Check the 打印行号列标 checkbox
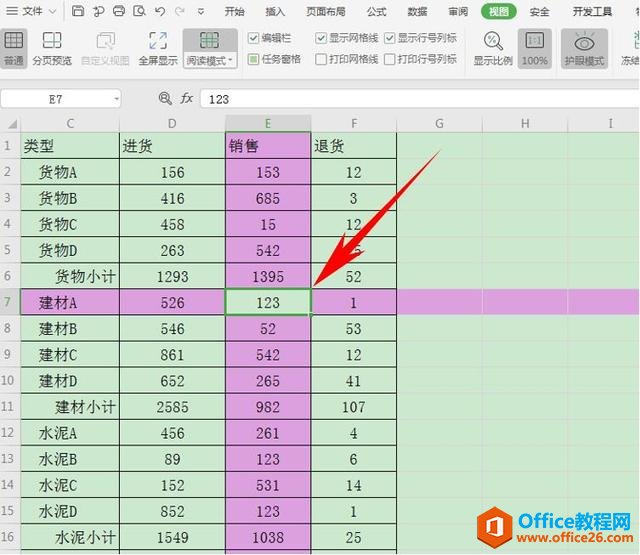 click(x=390, y=60)
